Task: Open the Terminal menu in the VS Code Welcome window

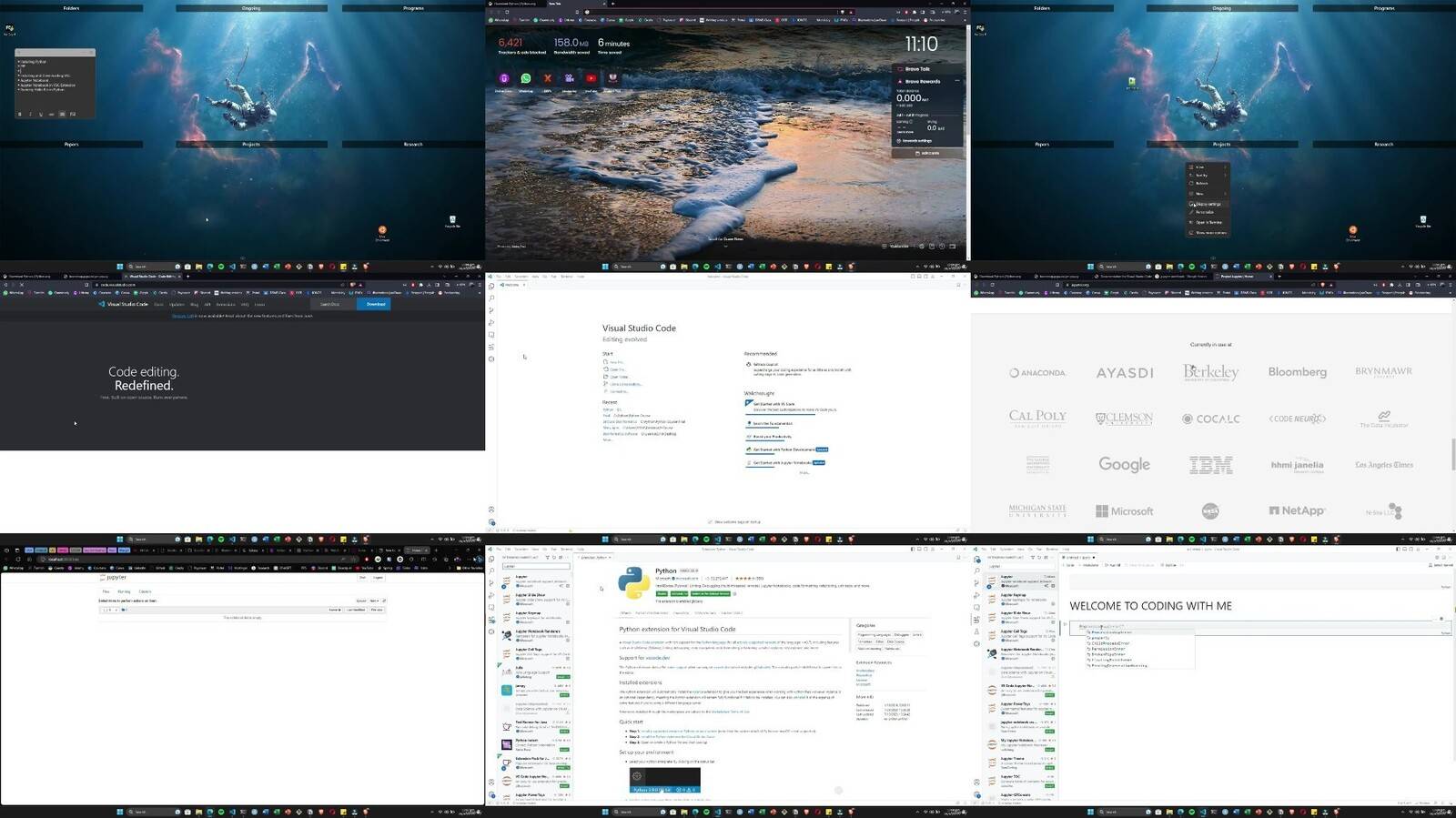Action: (x=567, y=277)
